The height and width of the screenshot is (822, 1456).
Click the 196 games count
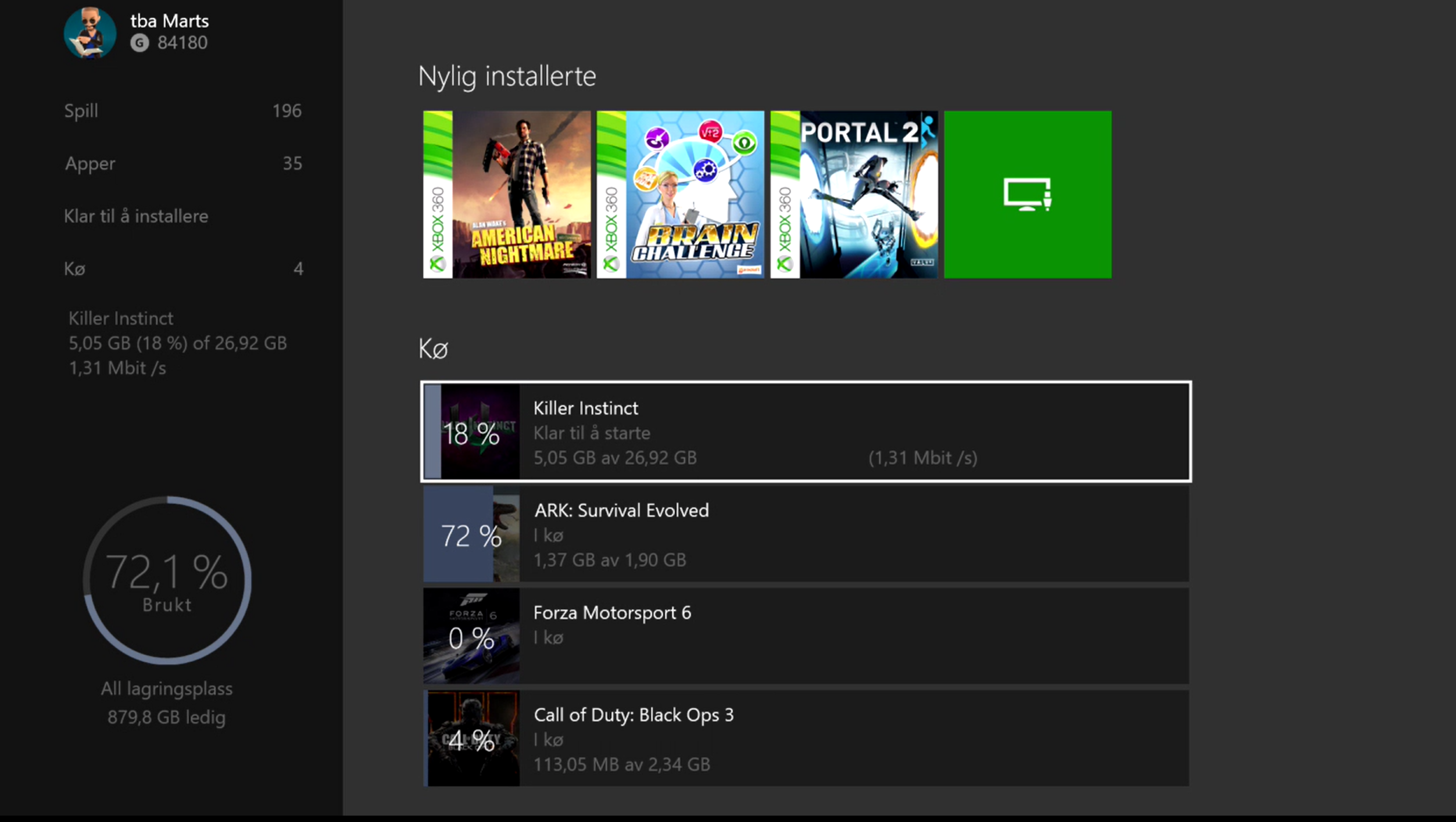coord(287,111)
